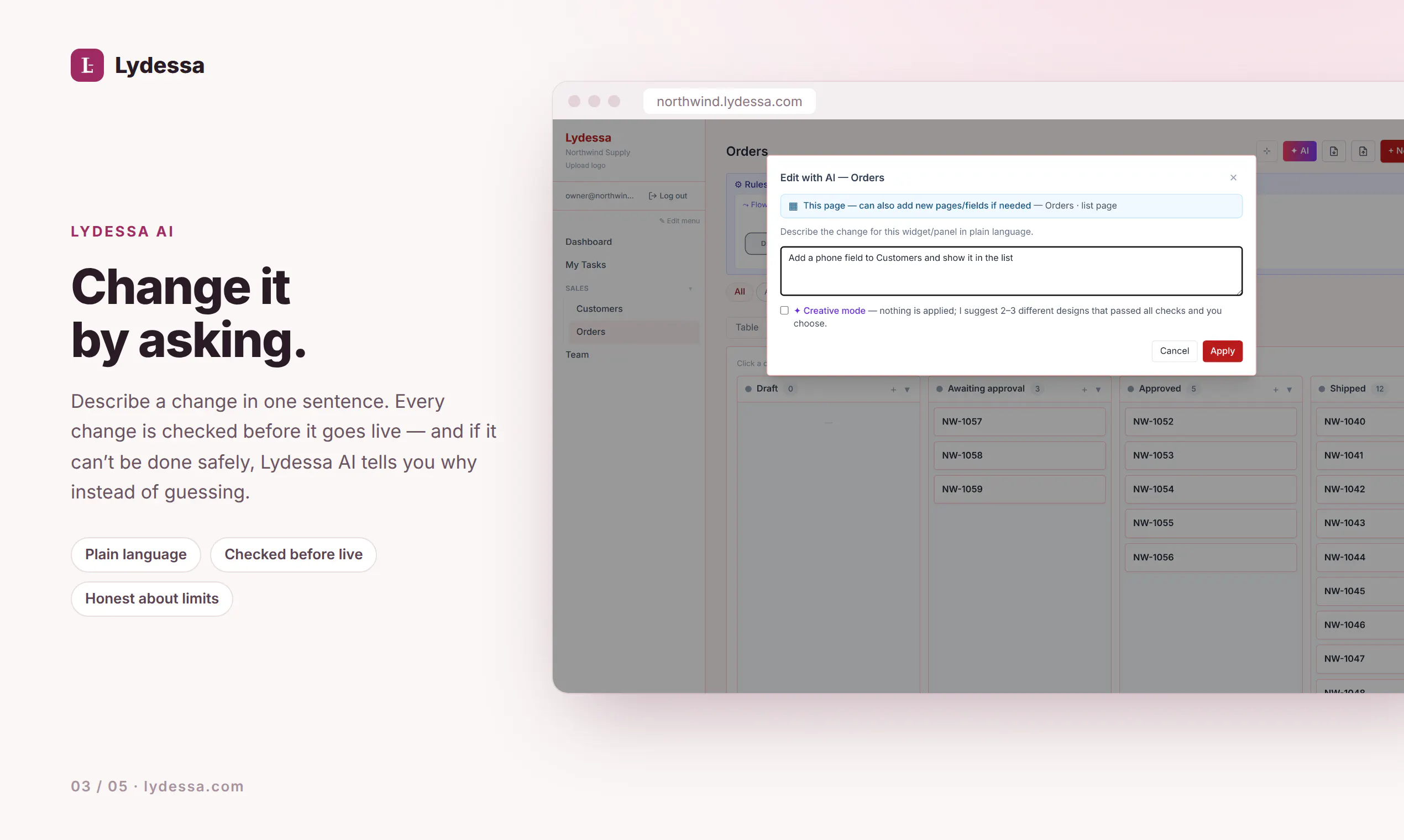This screenshot has width=1404, height=840.
Task: Open the Awaiting approval column dropdown arrow
Action: coord(1098,390)
